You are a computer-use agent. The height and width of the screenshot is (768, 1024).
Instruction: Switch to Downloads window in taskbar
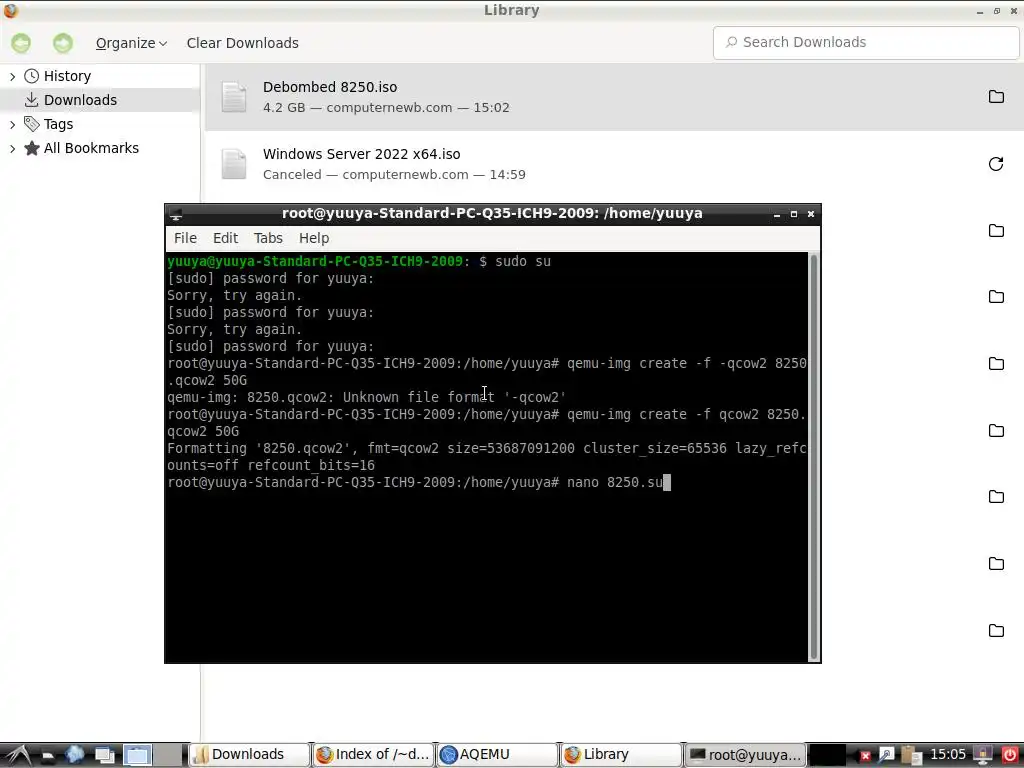pos(249,755)
